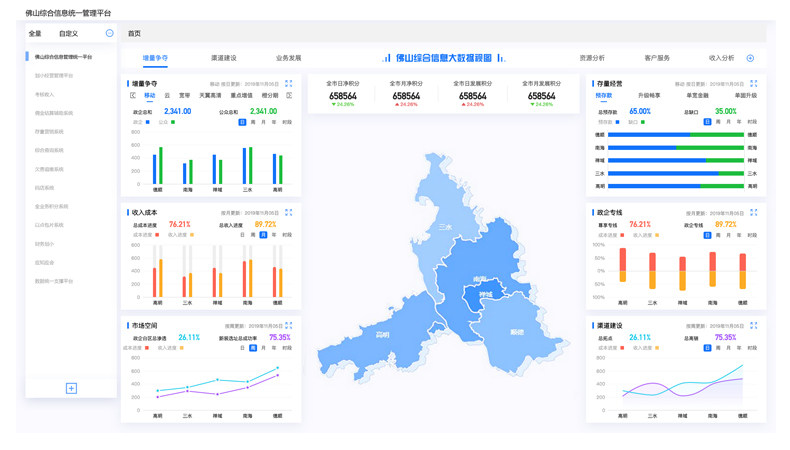The width and height of the screenshot is (790, 450).
Task: Click the 政企总和 value 2,341.00
Action: pyautogui.click(x=177, y=111)
